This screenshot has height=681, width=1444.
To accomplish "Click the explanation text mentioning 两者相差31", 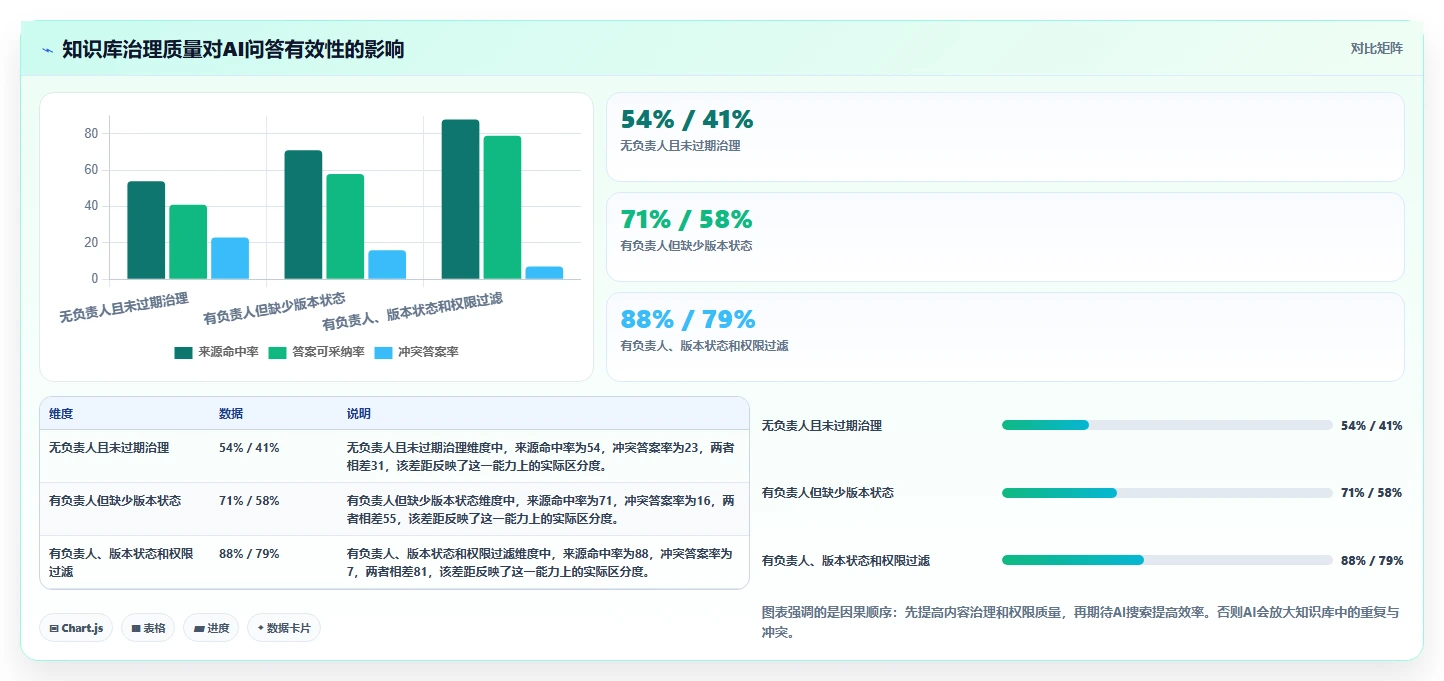I will [540, 457].
